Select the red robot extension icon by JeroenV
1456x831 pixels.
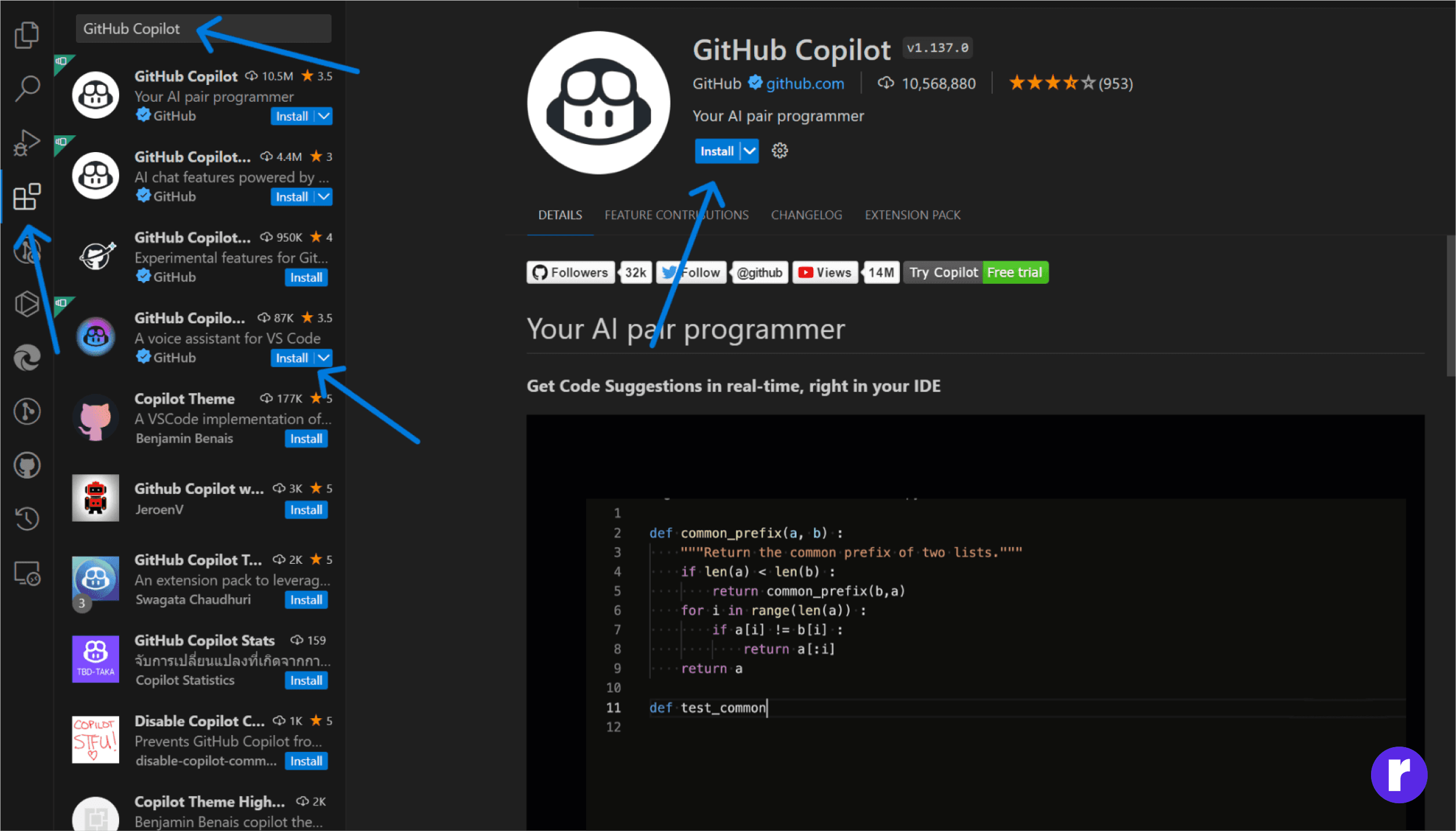coord(95,497)
